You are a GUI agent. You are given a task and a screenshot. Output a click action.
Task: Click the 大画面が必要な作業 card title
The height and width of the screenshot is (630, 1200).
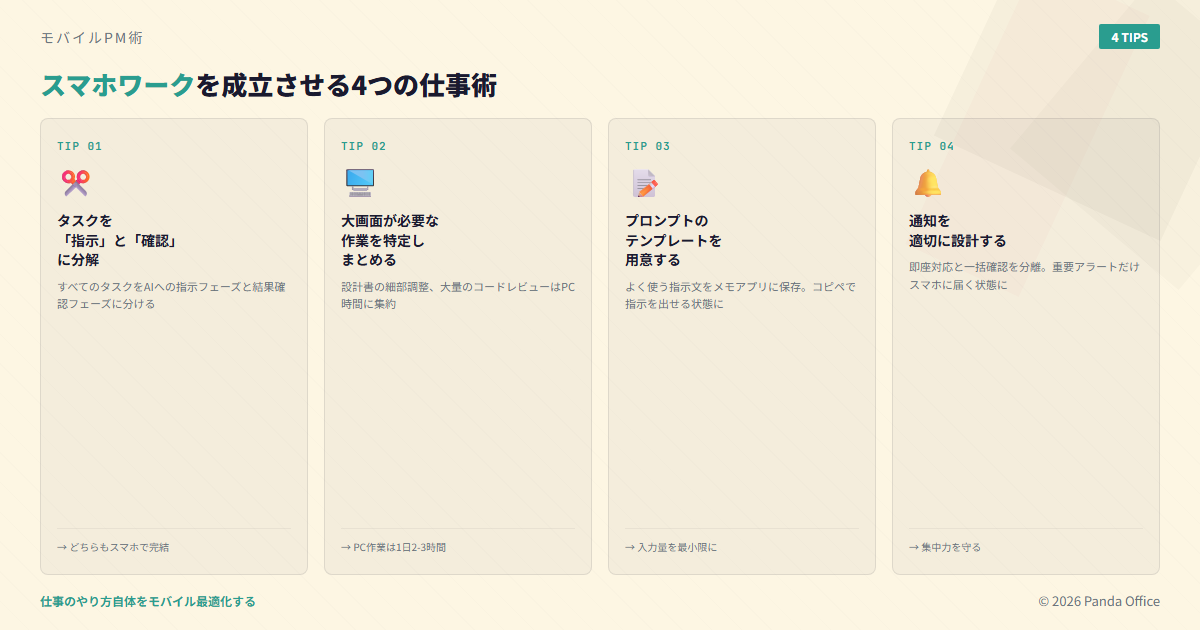[390, 240]
